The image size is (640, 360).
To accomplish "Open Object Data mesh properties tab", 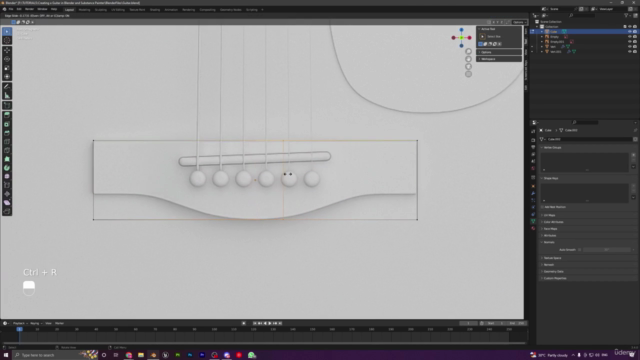I will 533,221.
